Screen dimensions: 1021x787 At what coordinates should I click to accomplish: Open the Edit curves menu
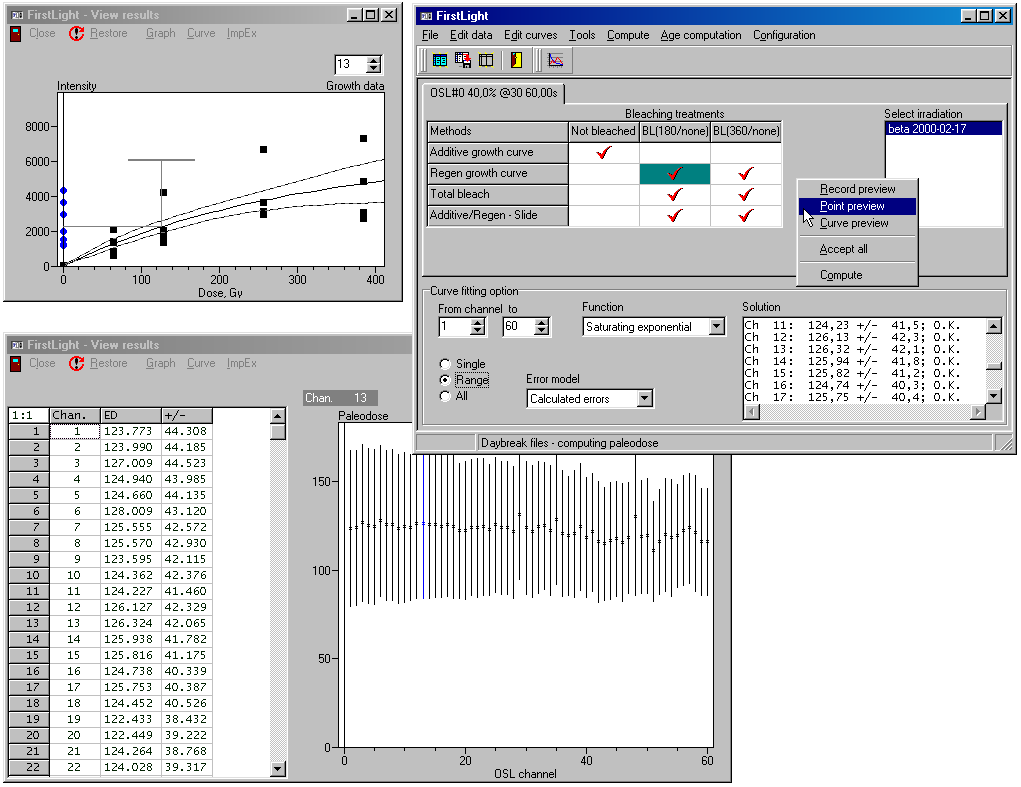pyautogui.click(x=530, y=35)
